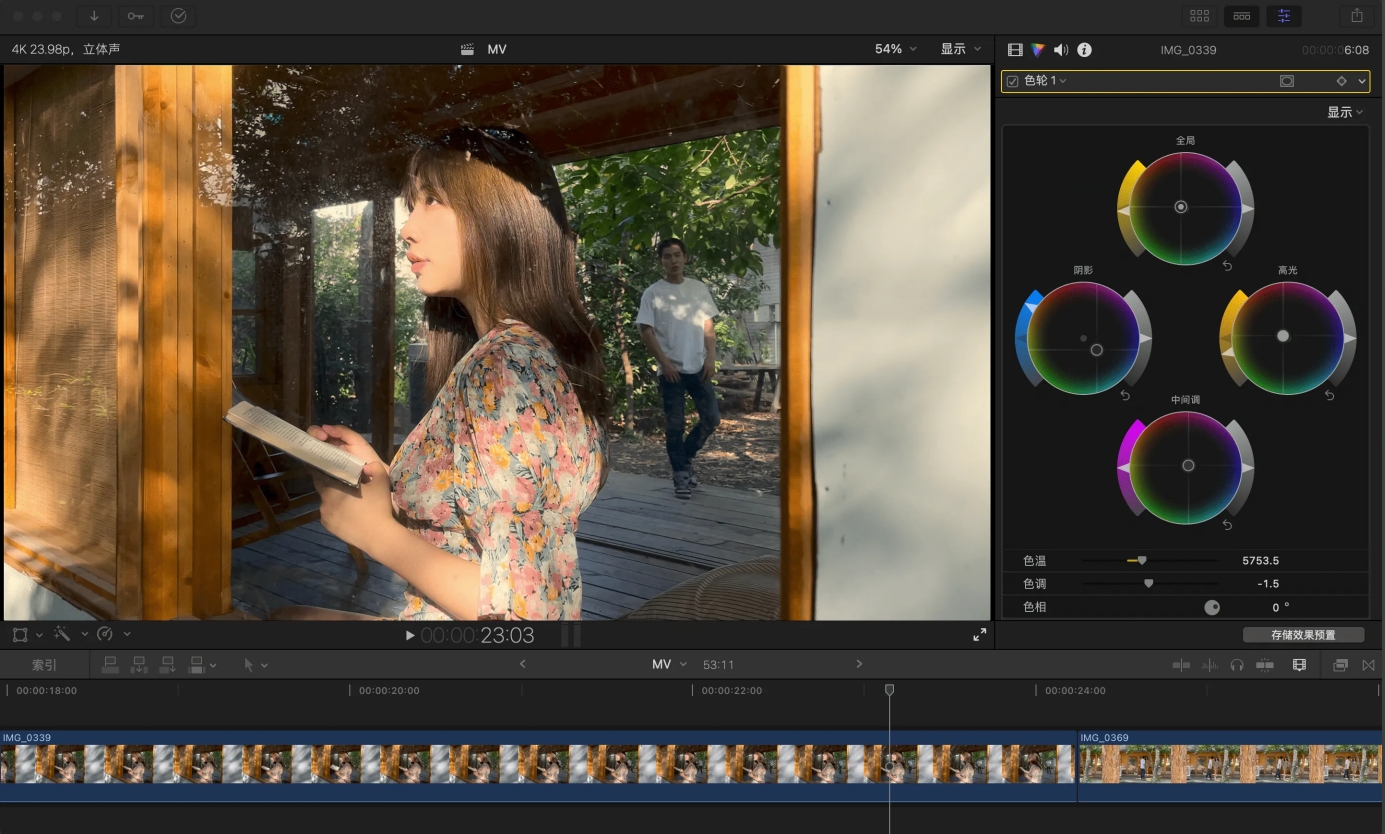1385x834 pixels.
Task: Click the MV project clapperboard icon
Action: point(467,49)
